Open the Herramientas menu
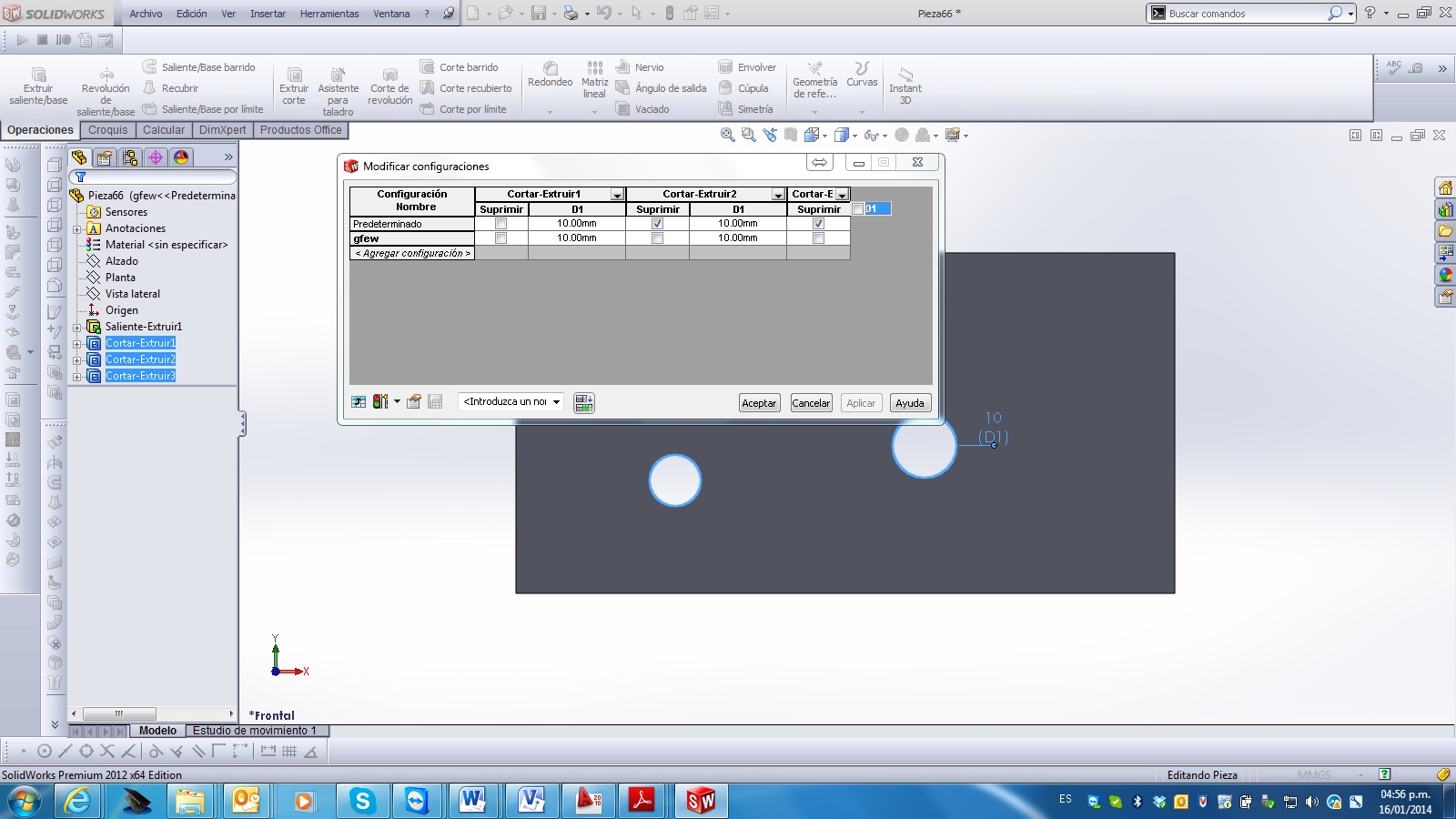The height and width of the screenshot is (819, 1456). click(x=329, y=14)
